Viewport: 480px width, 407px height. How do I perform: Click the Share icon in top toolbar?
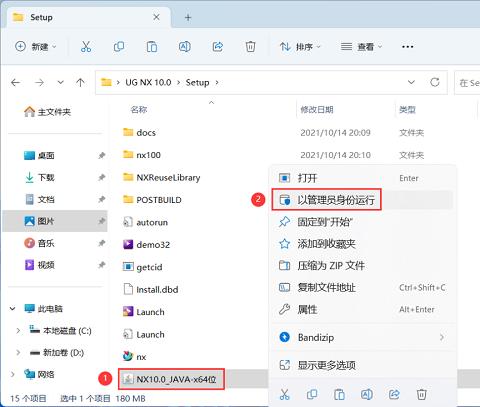218,47
